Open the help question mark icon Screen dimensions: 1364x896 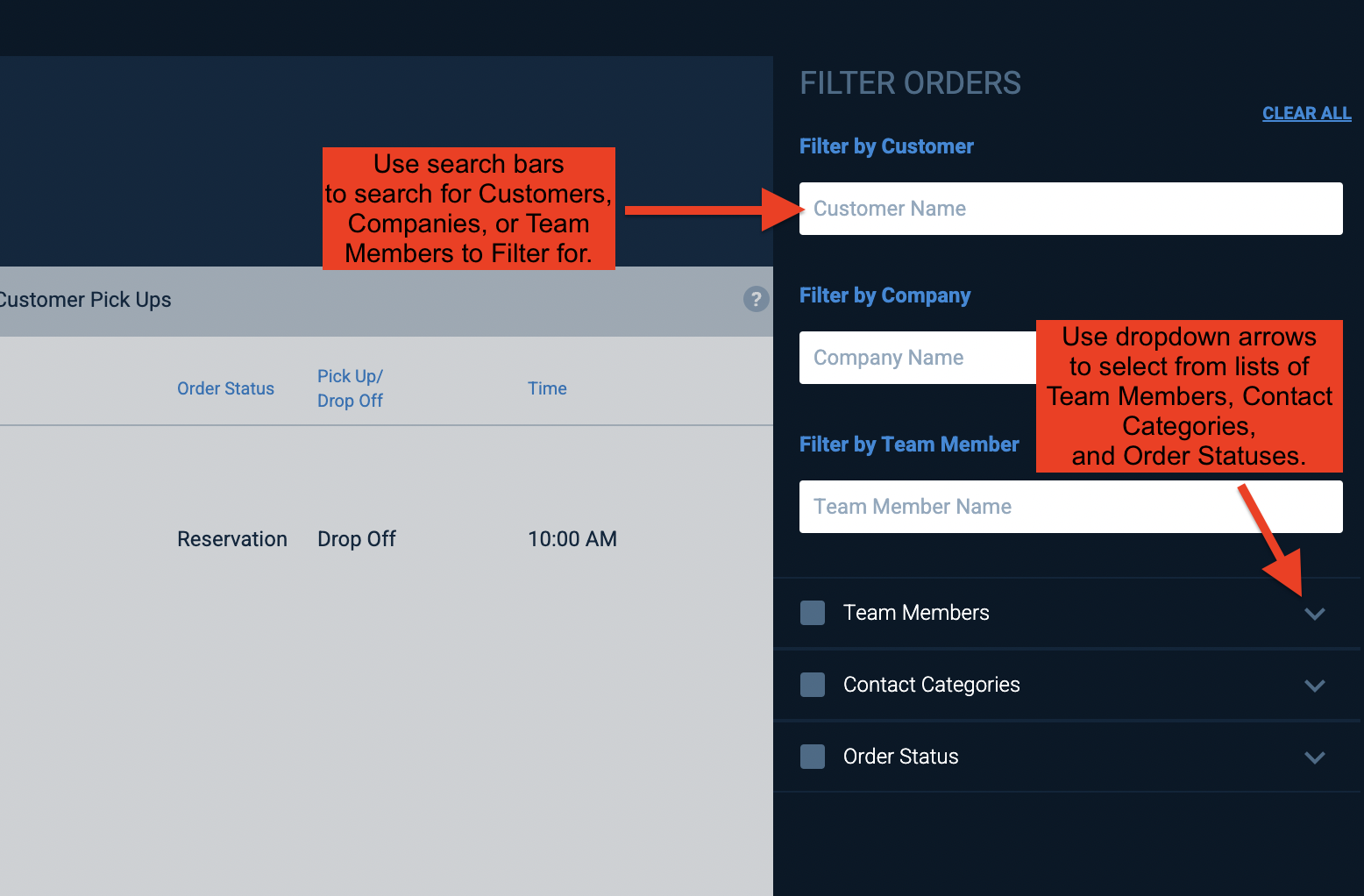coord(756,299)
